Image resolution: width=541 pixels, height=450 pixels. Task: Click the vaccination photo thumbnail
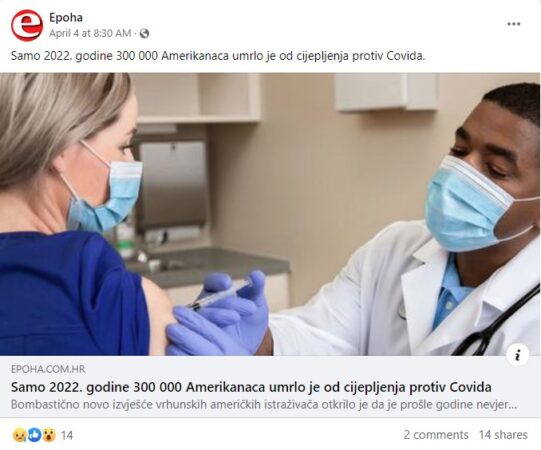[270, 214]
